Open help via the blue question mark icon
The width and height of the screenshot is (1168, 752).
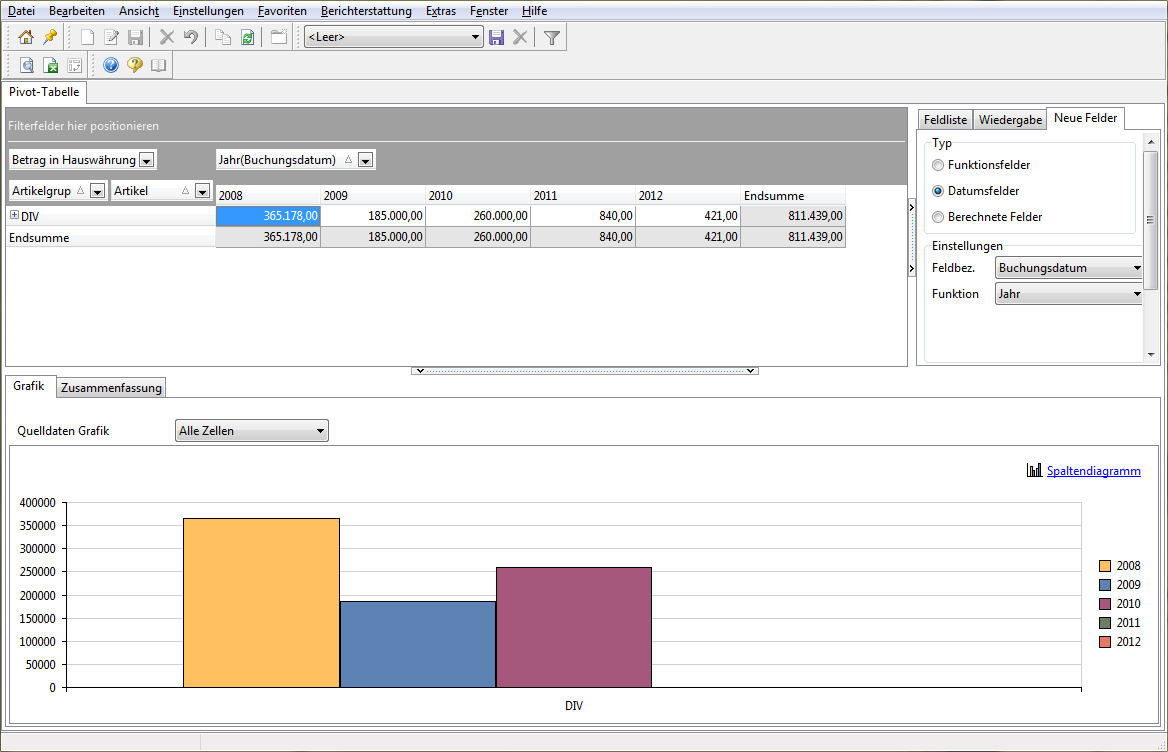tap(111, 66)
